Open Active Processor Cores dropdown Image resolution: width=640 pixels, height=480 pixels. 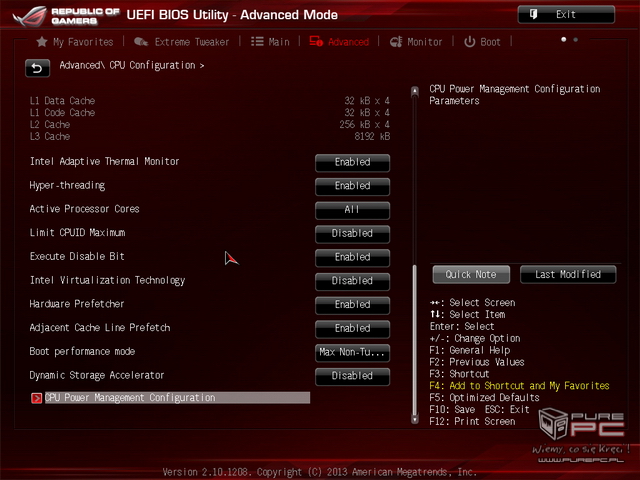click(352, 210)
